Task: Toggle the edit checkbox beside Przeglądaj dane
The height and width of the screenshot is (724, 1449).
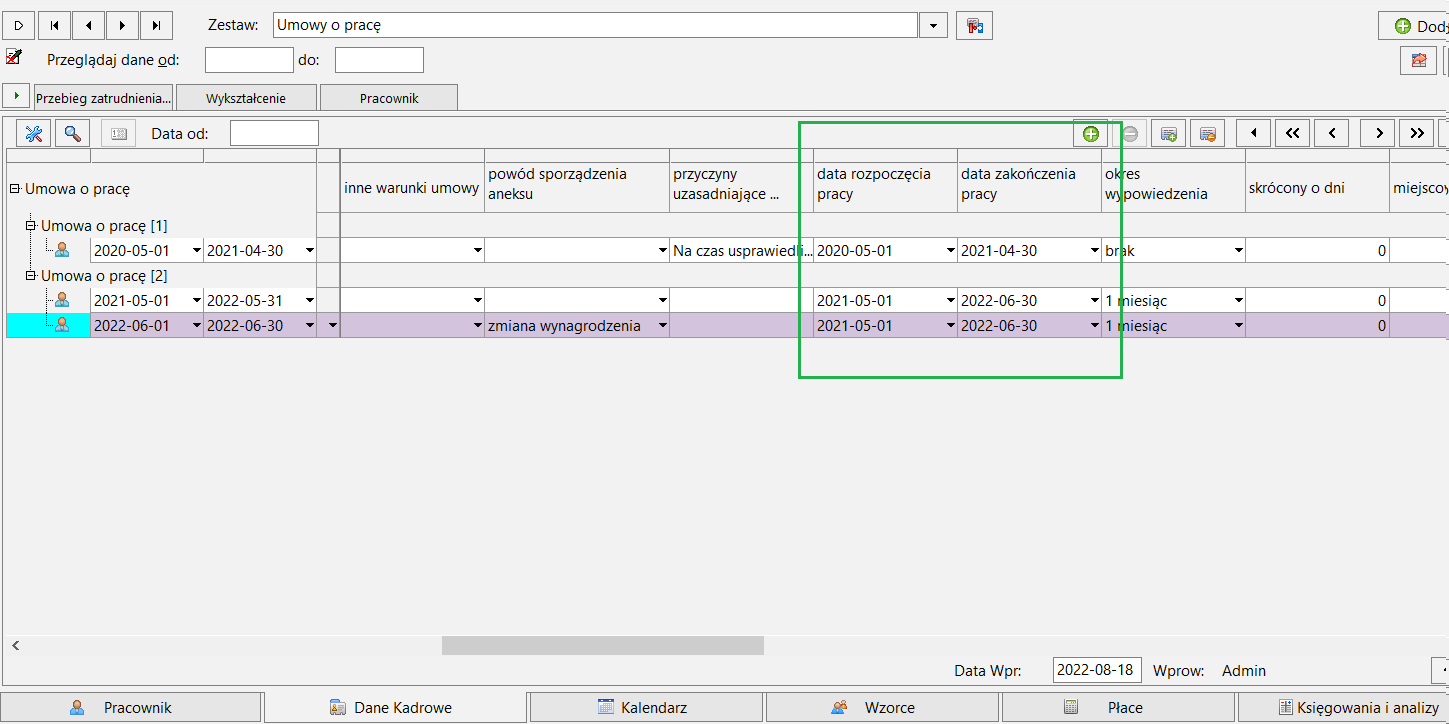Action: point(13,57)
